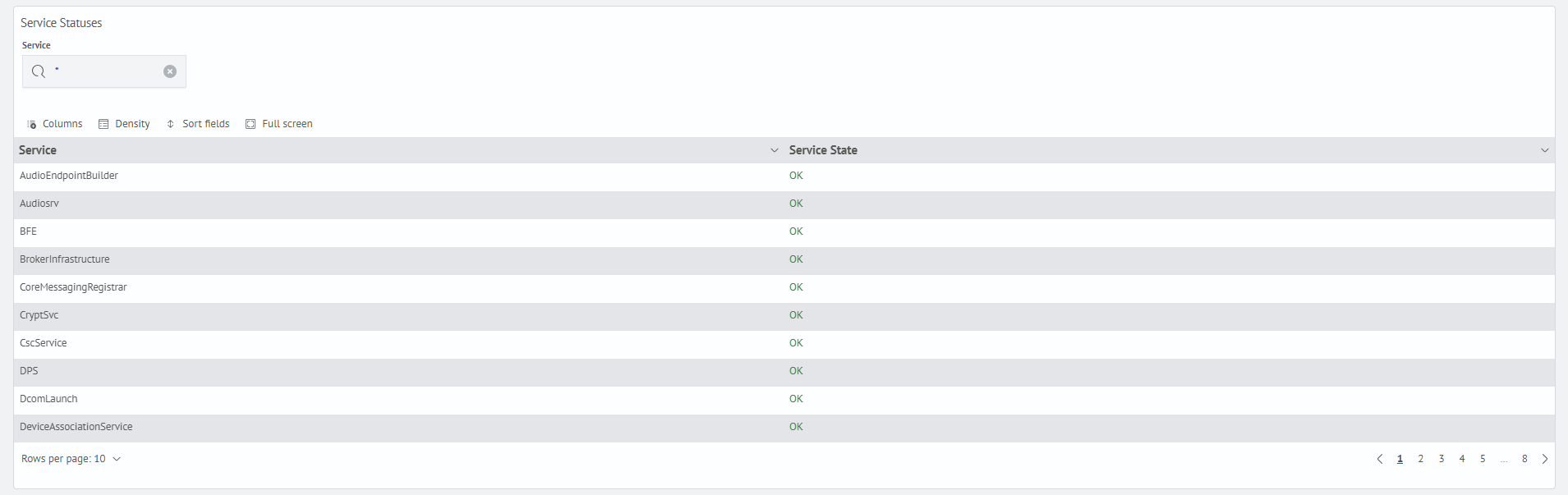This screenshot has height=495, width=1568.
Task: Jump to page 8
Action: coord(1524,459)
